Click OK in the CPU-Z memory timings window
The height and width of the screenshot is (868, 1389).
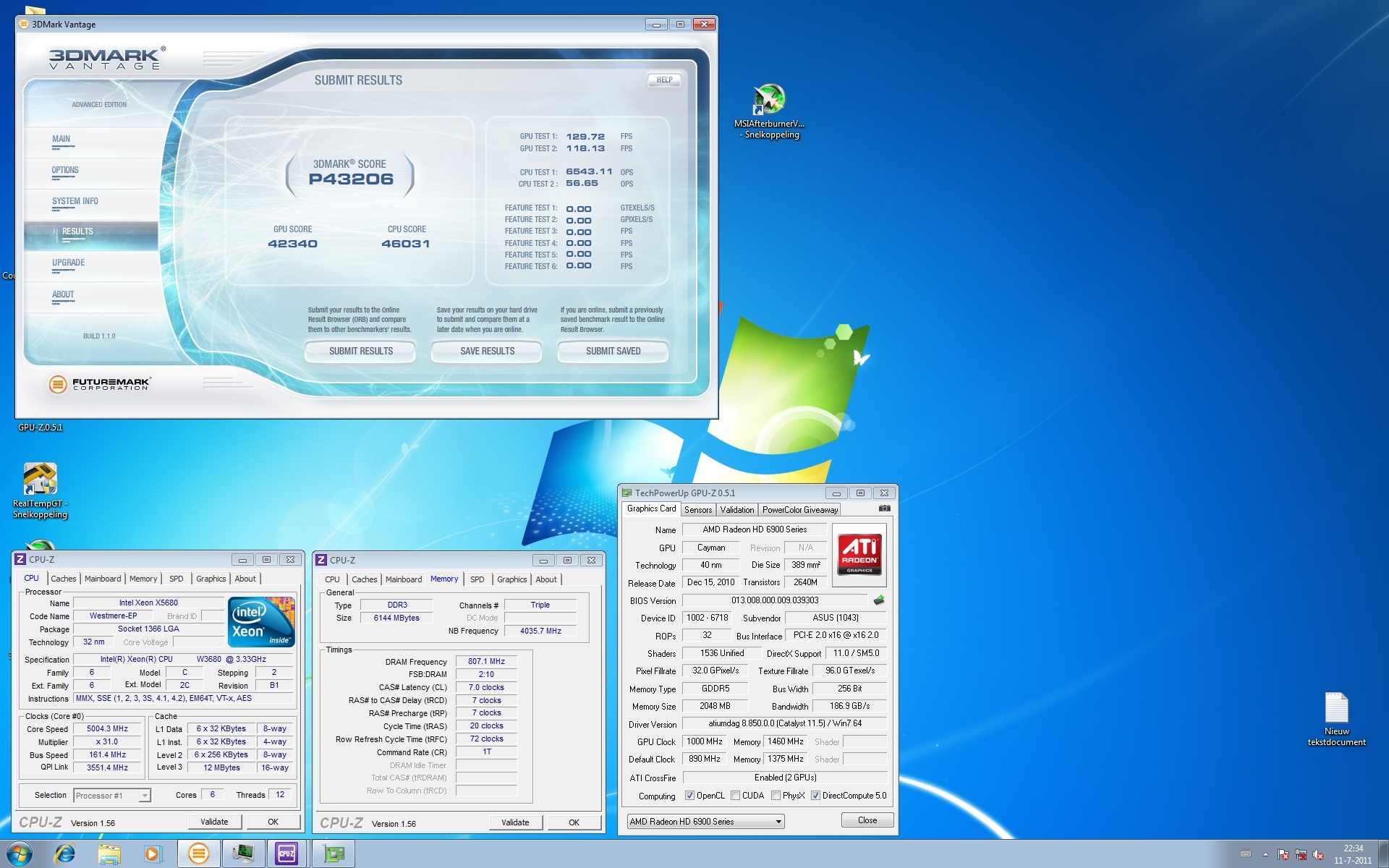click(574, 822)
